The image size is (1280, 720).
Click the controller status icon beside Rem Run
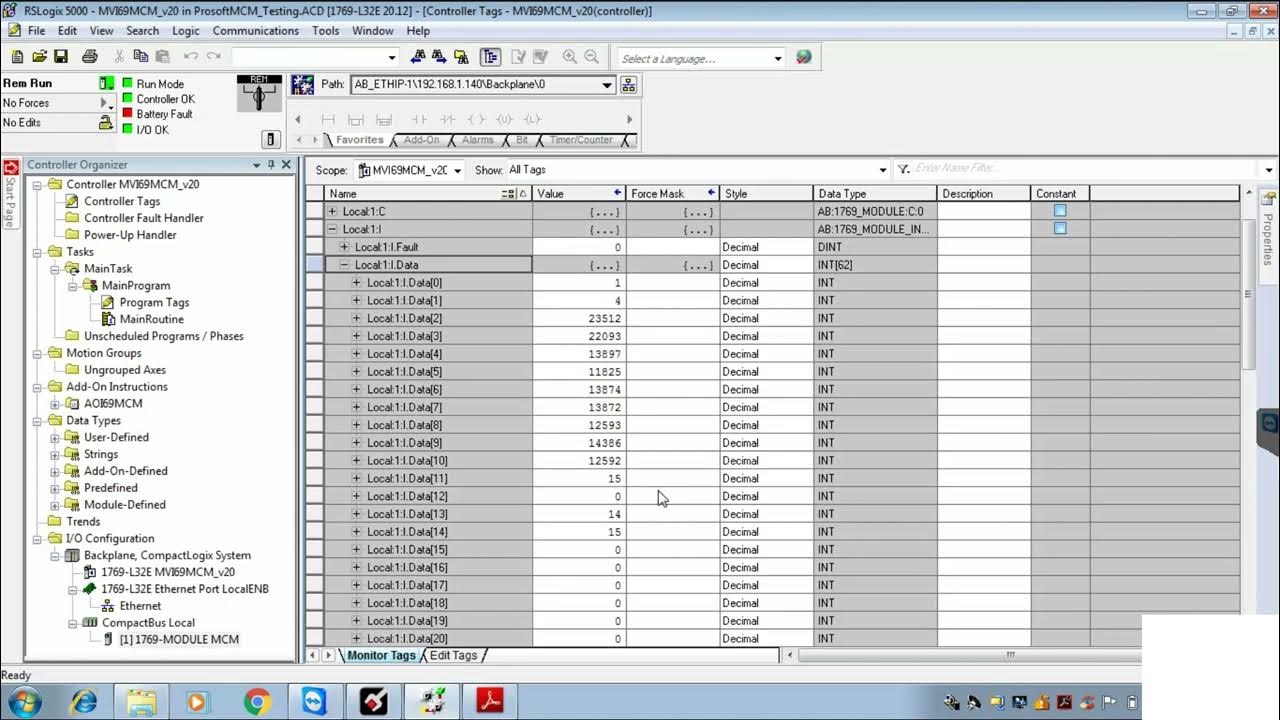pos(106,83)
